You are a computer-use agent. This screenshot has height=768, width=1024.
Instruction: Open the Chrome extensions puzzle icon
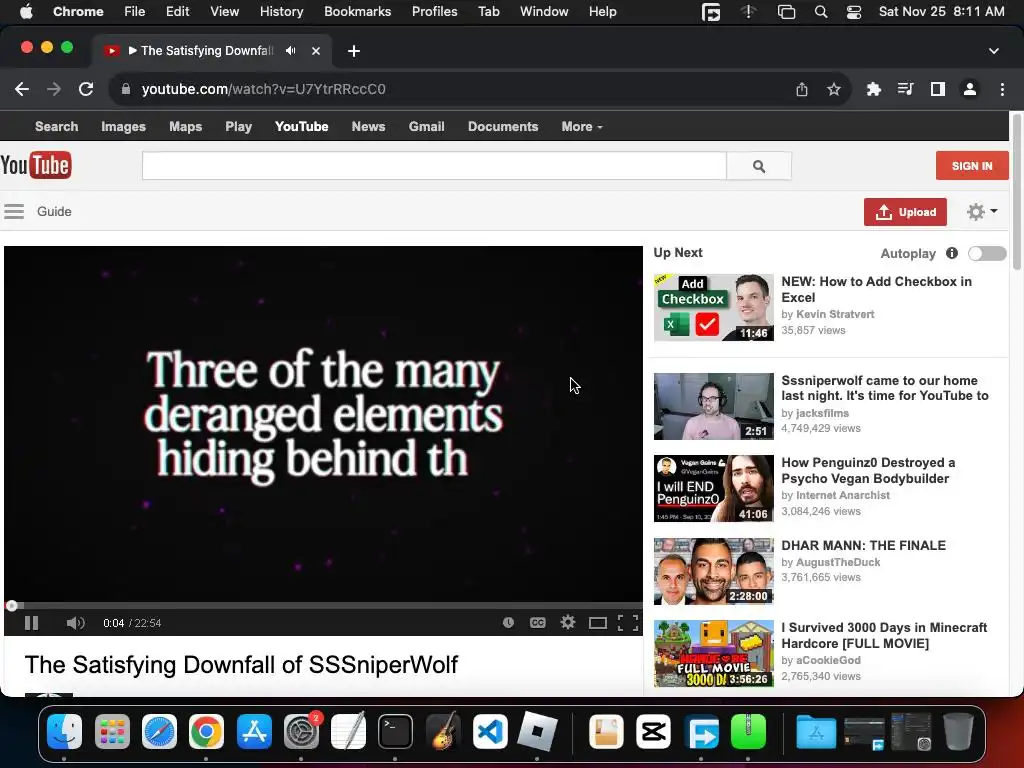coord(874,89)
